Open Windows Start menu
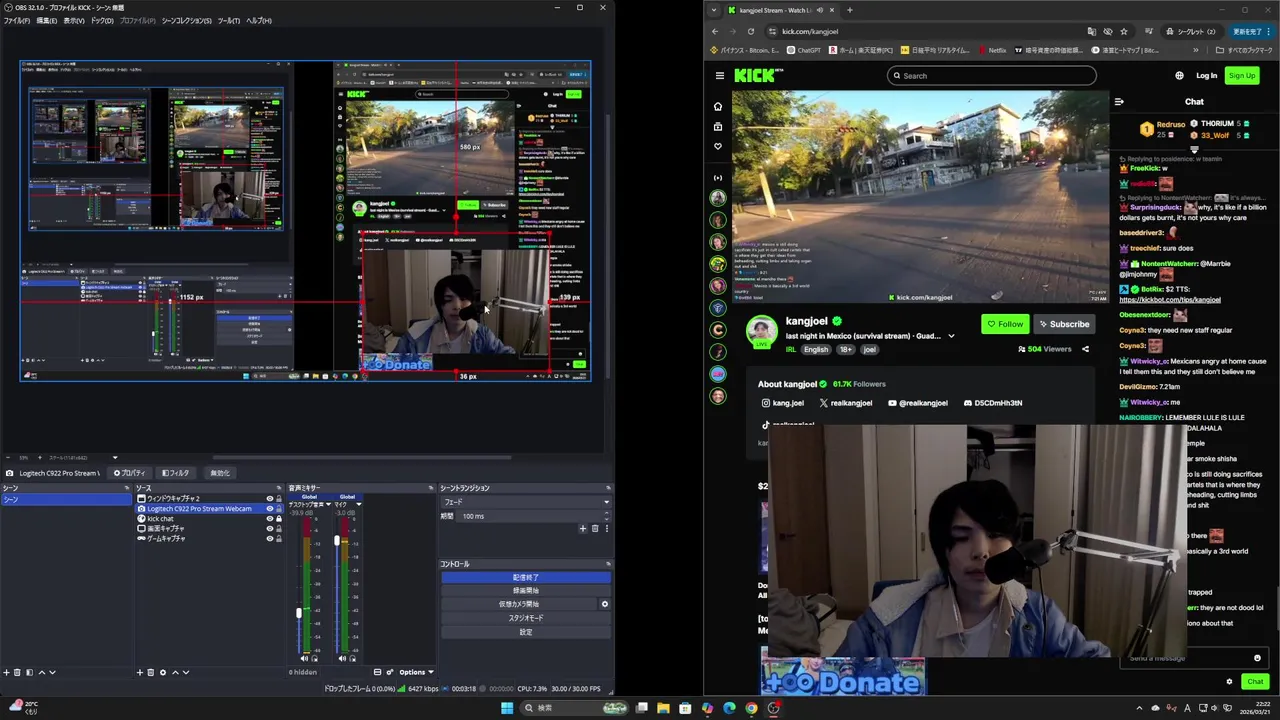The width and height of the screenshot is (1280, 720). [x=507, y=708]
